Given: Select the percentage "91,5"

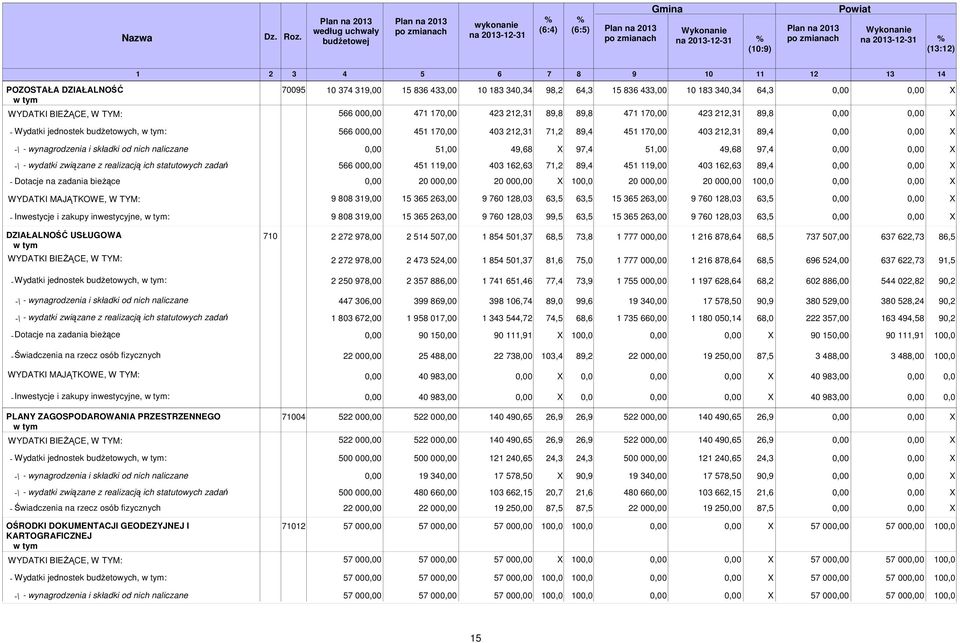Looking at the screenshot, I should [947, 260].
